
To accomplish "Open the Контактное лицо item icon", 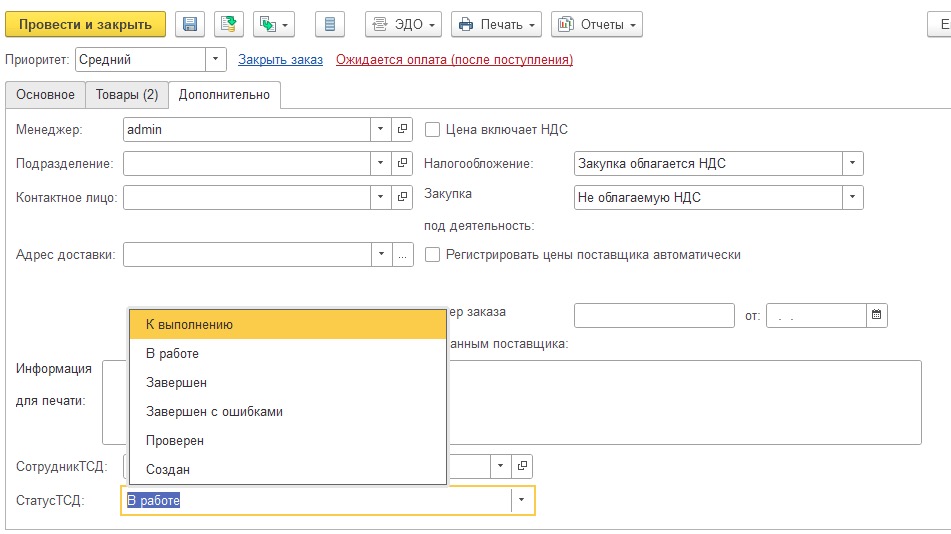I will coord(402,197).
